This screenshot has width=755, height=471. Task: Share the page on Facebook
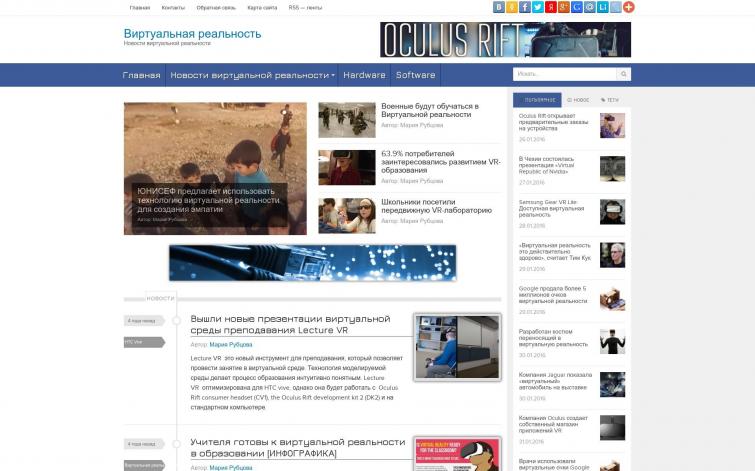click(x=525, y=7)
